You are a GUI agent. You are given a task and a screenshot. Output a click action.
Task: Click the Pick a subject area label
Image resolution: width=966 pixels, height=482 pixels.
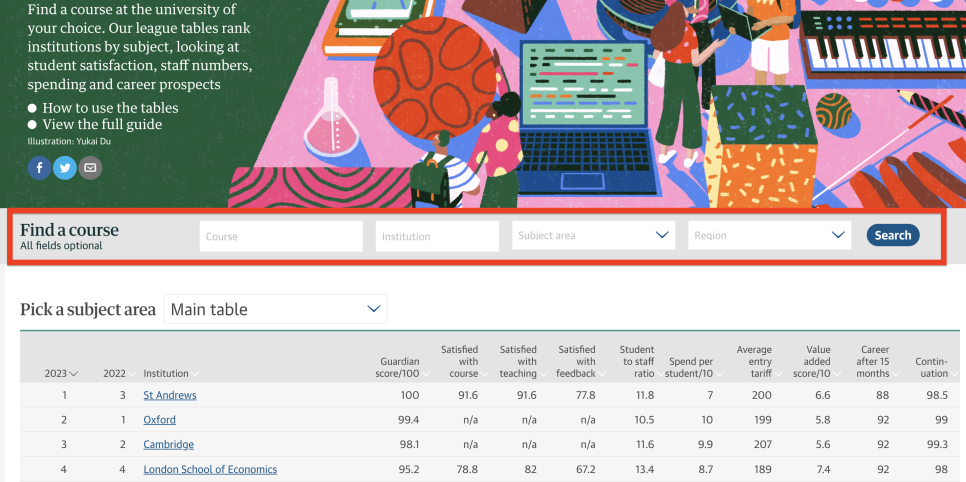click(x=88, y=309)
